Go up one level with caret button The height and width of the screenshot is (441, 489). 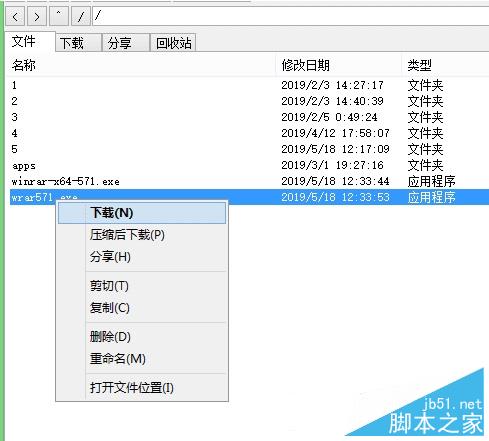point(59,16)
